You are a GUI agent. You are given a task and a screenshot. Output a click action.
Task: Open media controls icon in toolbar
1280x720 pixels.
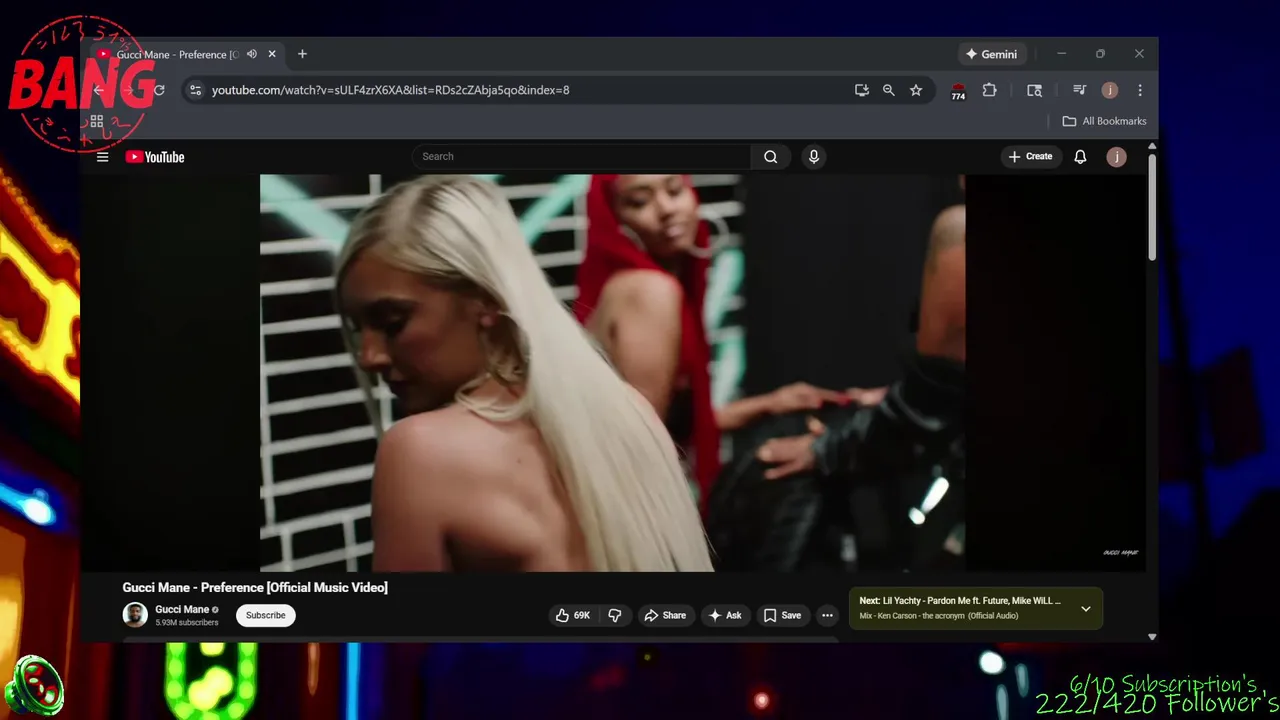coord(1079,90)
